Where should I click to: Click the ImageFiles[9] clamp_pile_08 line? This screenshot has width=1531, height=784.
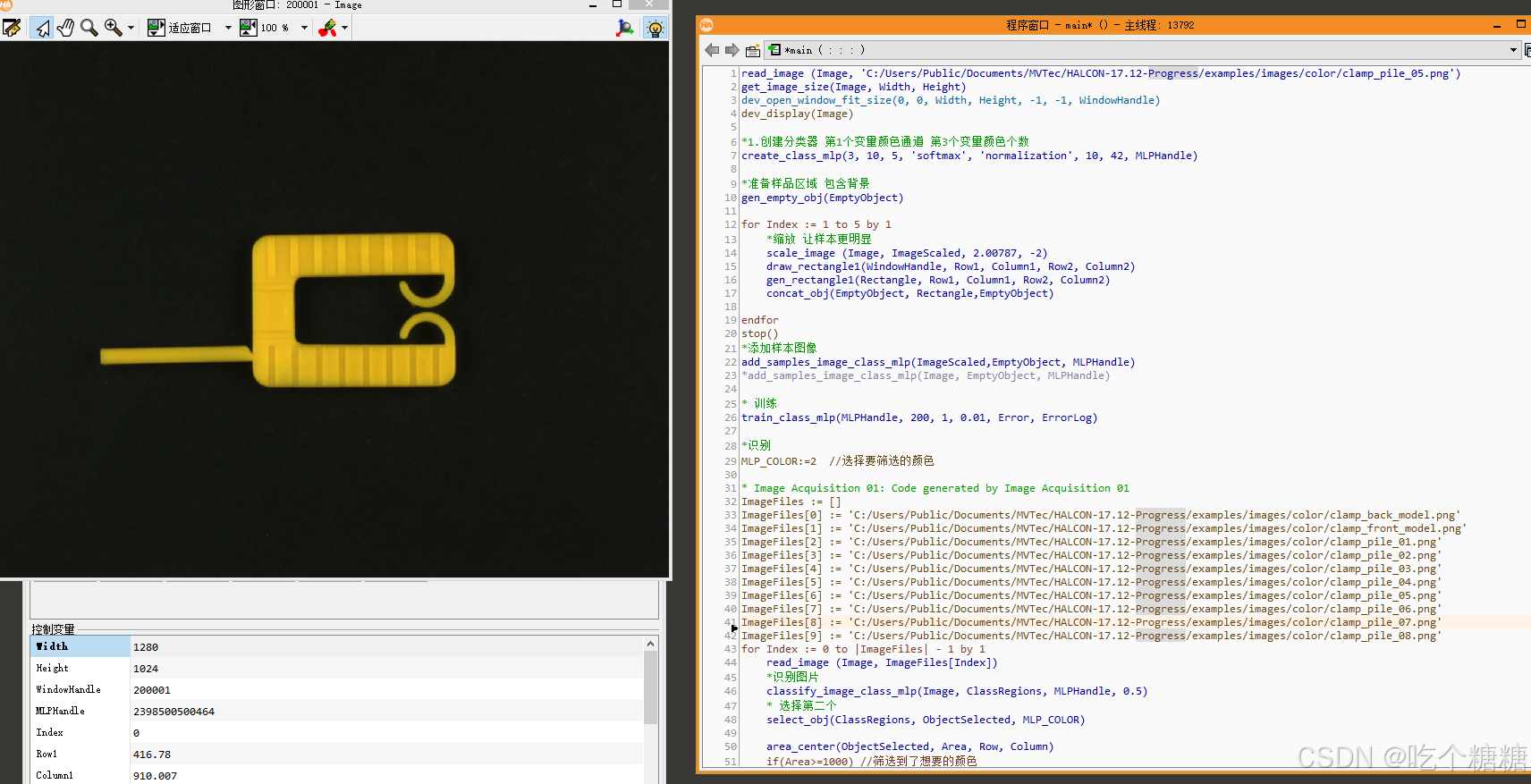point(1092,636)
